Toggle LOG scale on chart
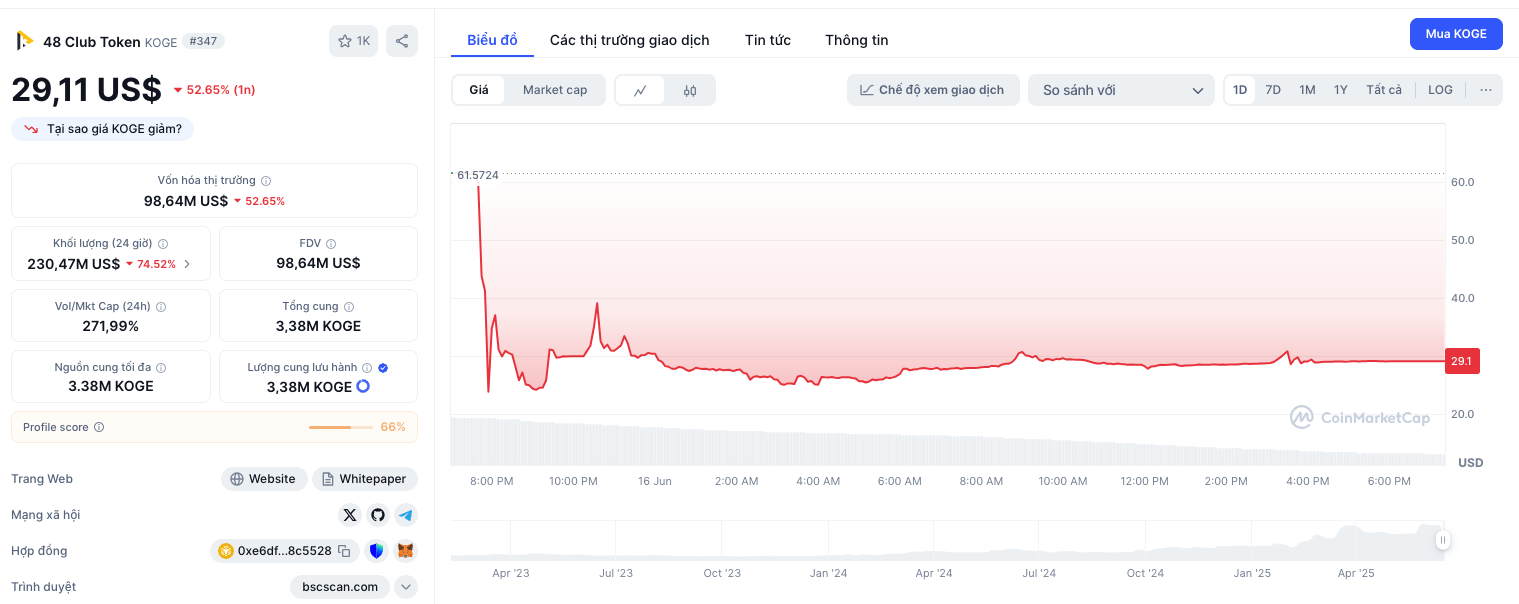 [x=1440, y=90]
